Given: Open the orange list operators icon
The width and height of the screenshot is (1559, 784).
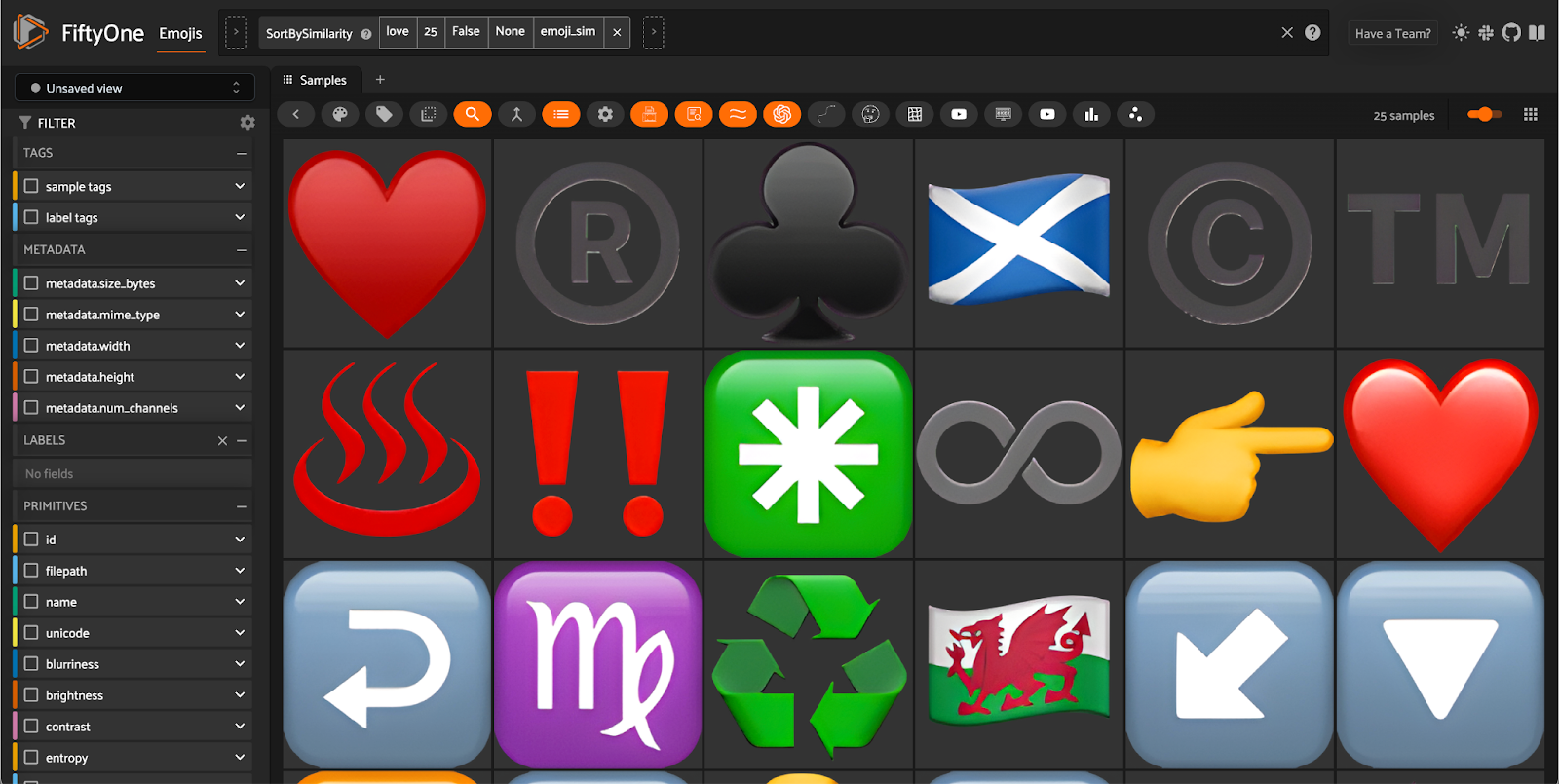Looking at the screenshot, I should click(x=561, y=114).
